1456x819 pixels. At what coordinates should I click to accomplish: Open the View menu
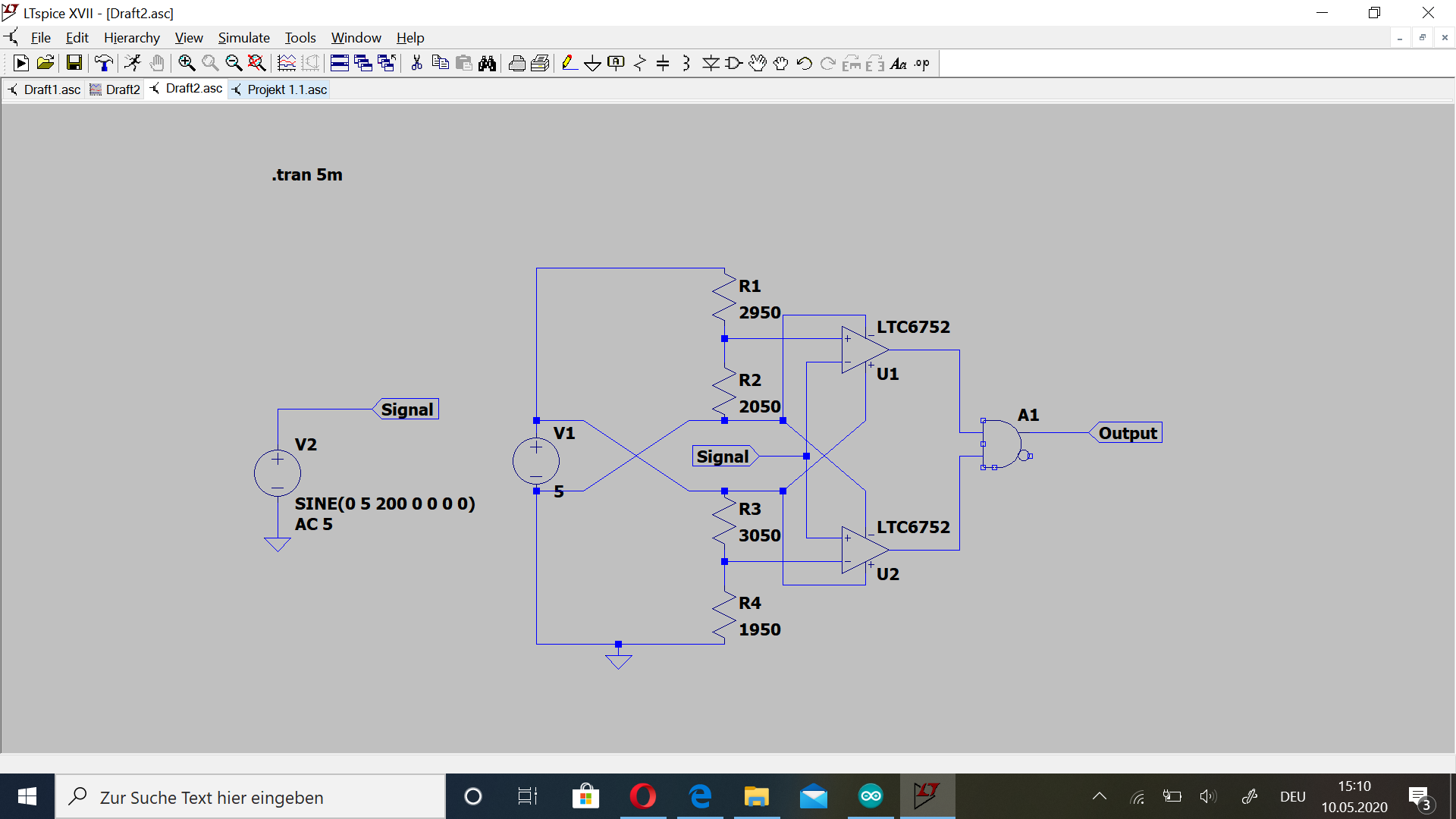click(x=189, y=38)
